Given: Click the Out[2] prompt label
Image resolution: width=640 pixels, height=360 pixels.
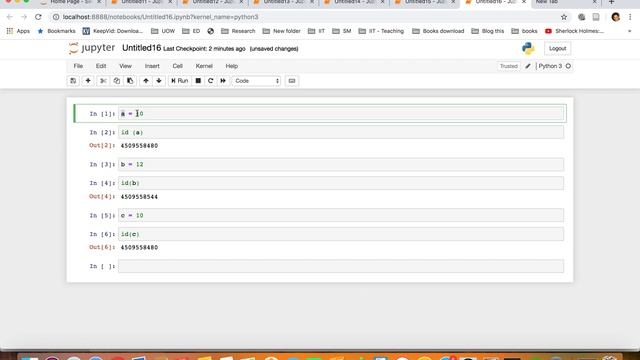Looking at the screenshot, I should pos(102,145).
